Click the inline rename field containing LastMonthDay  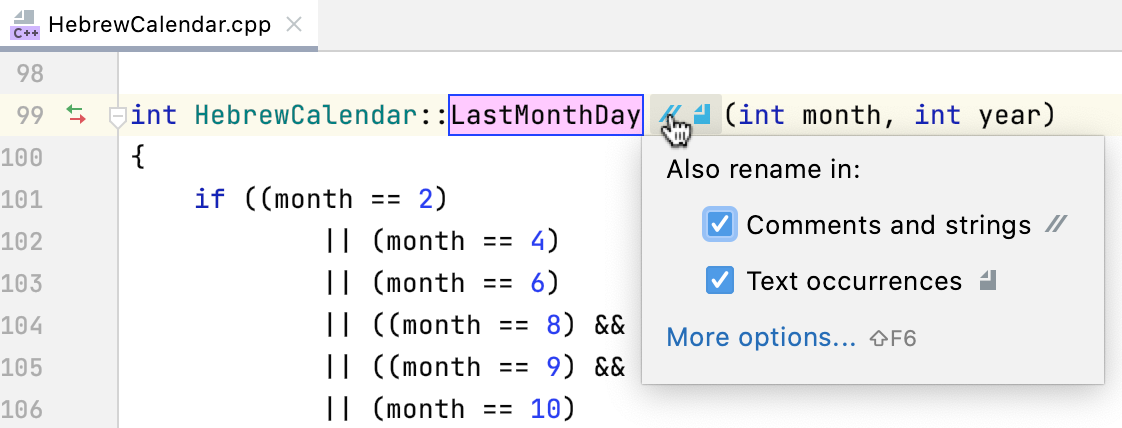545,116
